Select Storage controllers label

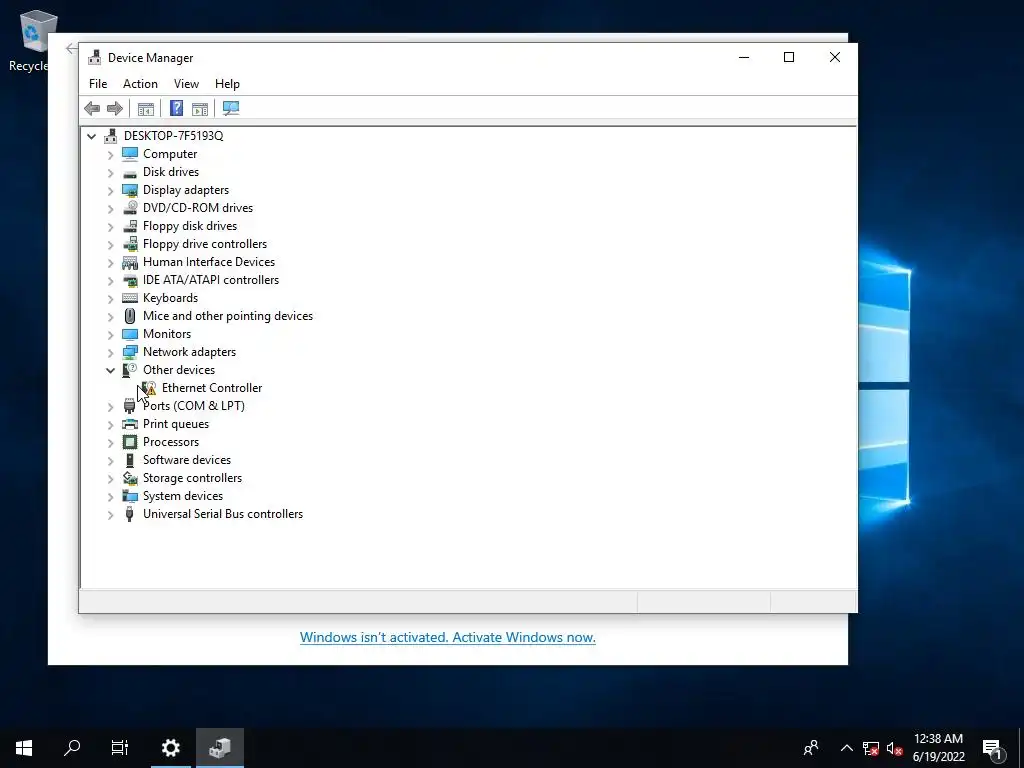[x=193, y=478]
